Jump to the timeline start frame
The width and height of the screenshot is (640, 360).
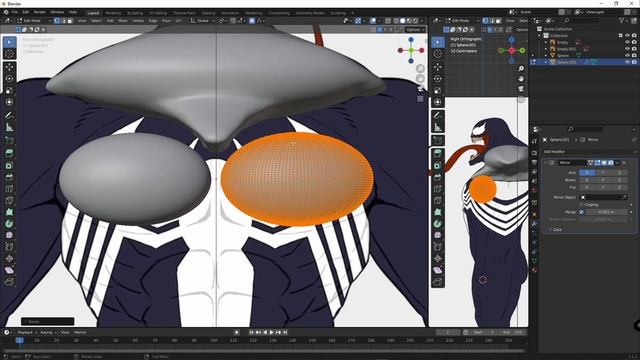coord(251,332)
